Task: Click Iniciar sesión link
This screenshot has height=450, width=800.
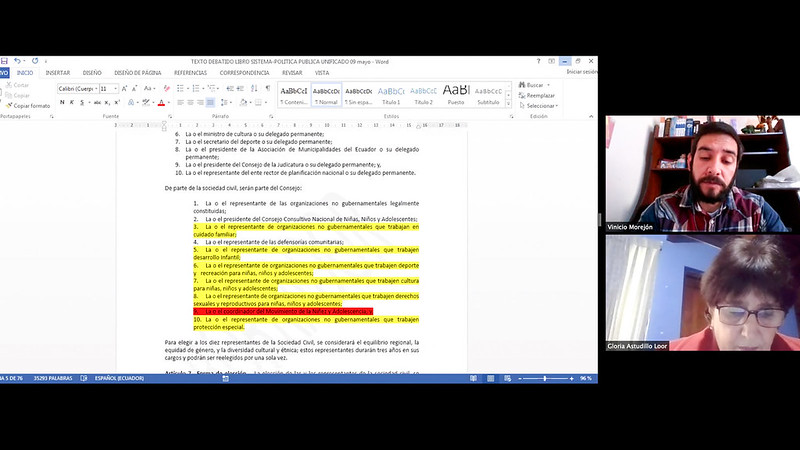Action: click(x=582, y=72)
